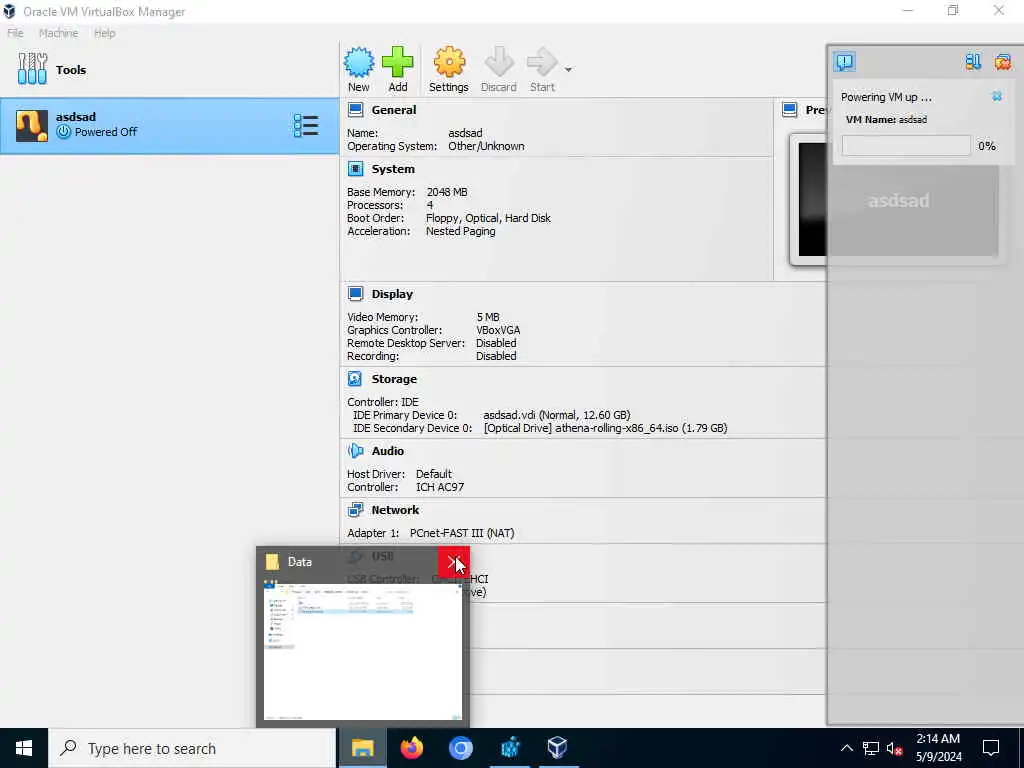This screenshot has width=1024, height=768.
Task: Click the New virtual machine icon
Action: coord(359,63)
